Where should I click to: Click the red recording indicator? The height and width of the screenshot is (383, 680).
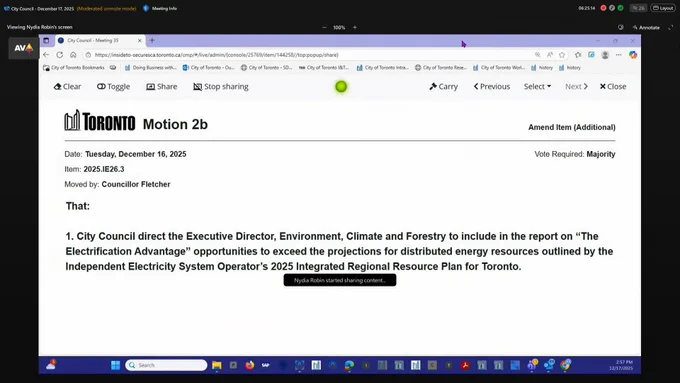tap(603, 8)
